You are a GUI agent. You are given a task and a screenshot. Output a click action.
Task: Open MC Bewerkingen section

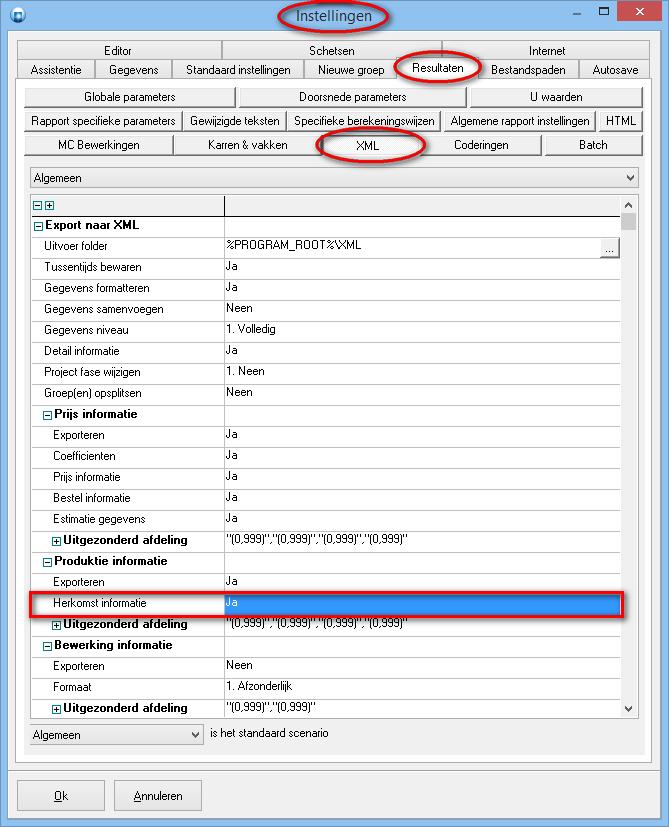coord(99,145)
